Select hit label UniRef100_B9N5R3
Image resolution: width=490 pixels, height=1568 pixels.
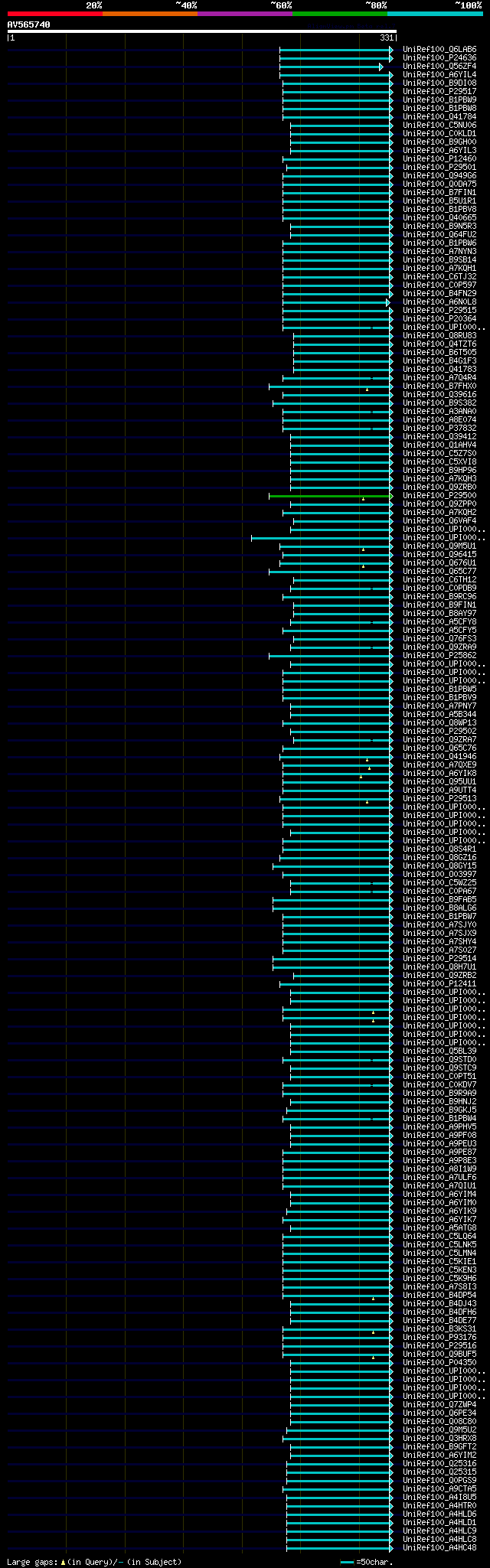tap(439, 227)
